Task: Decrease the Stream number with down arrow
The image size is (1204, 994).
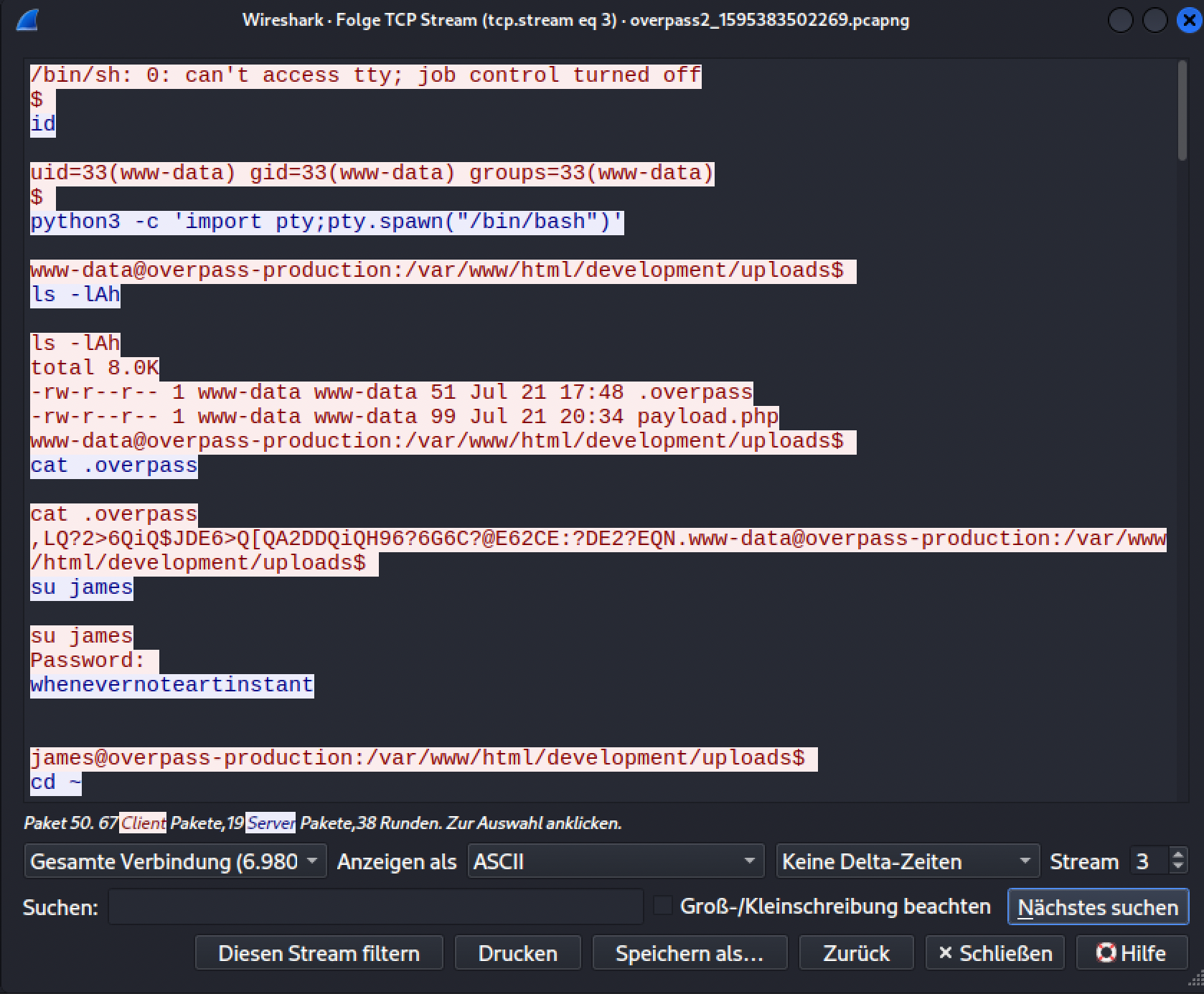Action: (1177, 868)
